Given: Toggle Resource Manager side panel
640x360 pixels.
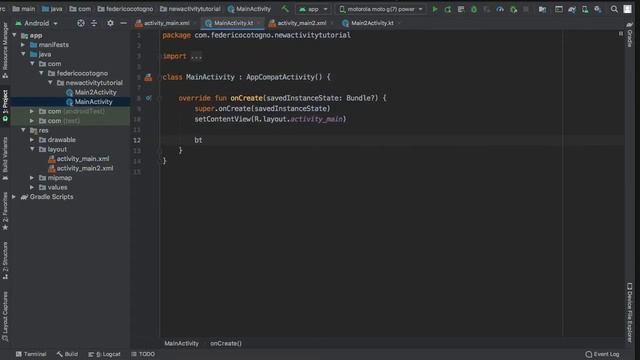Looking at the screenshot, I should tap(5, 50).
